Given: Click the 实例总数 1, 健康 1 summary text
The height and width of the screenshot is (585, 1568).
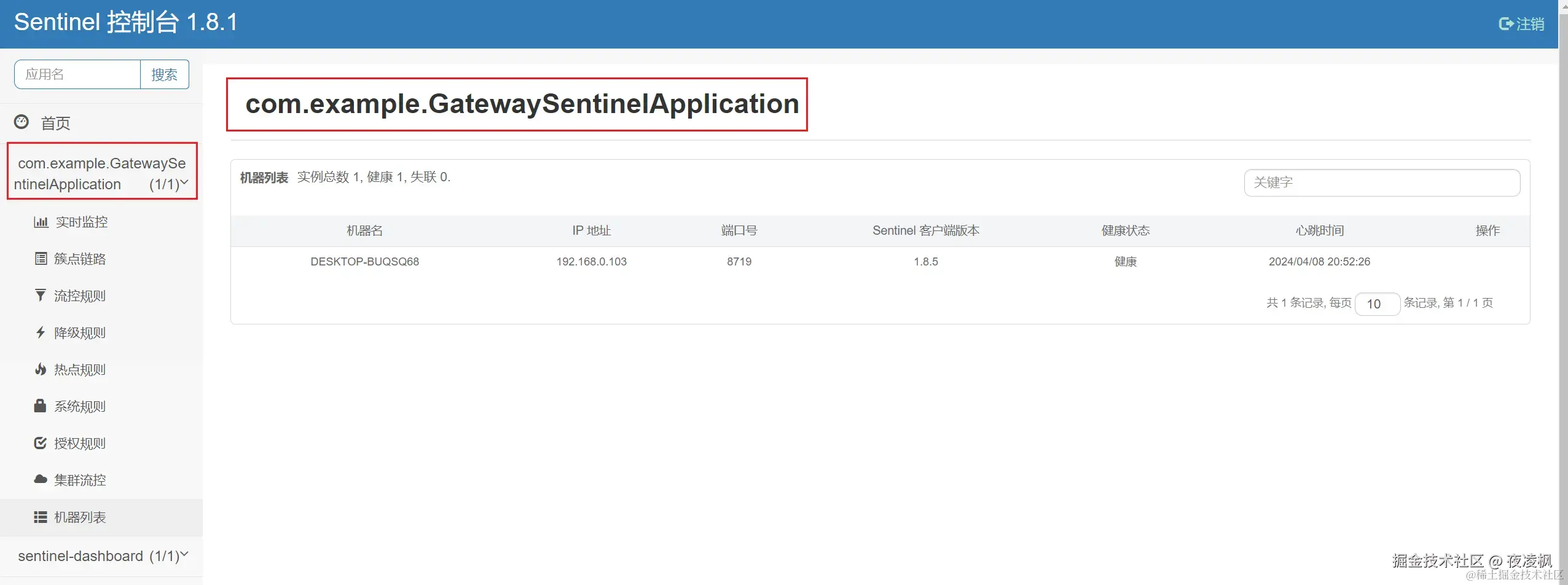Looking at the screenshot, I should tap(374, 177).
